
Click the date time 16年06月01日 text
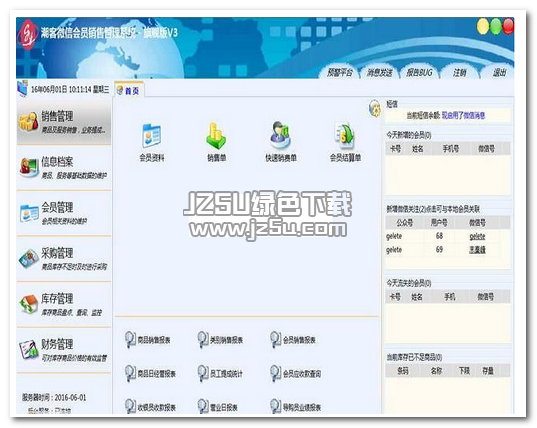pyautogui.click(x=70, y=90)
